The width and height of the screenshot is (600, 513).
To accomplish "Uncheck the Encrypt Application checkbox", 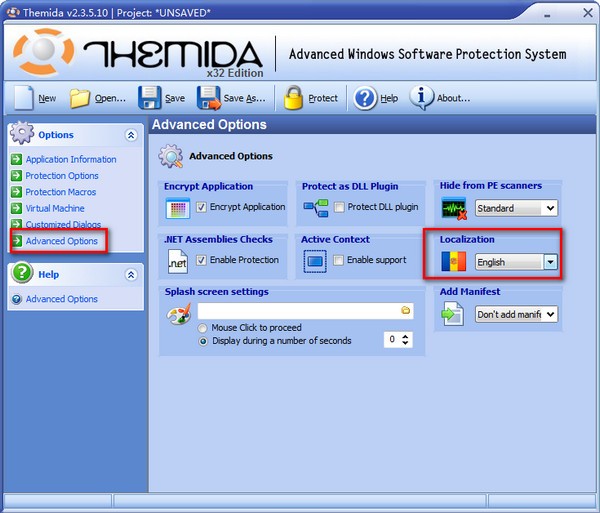I will [x=202, y=207].
